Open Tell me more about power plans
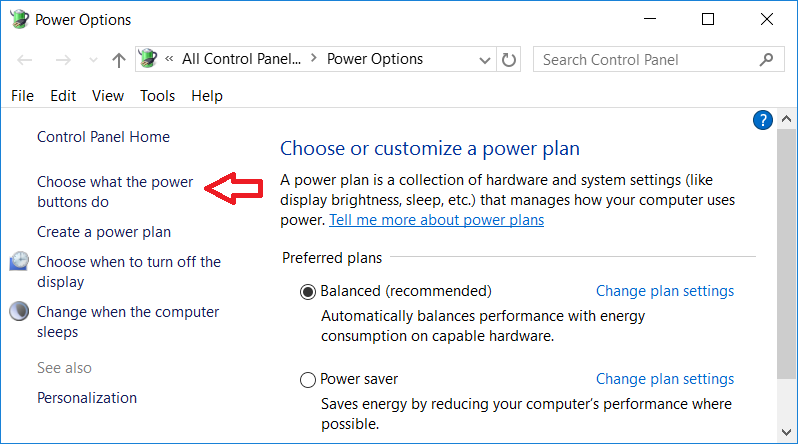This screenshot has height=444, width=798. 436,220
